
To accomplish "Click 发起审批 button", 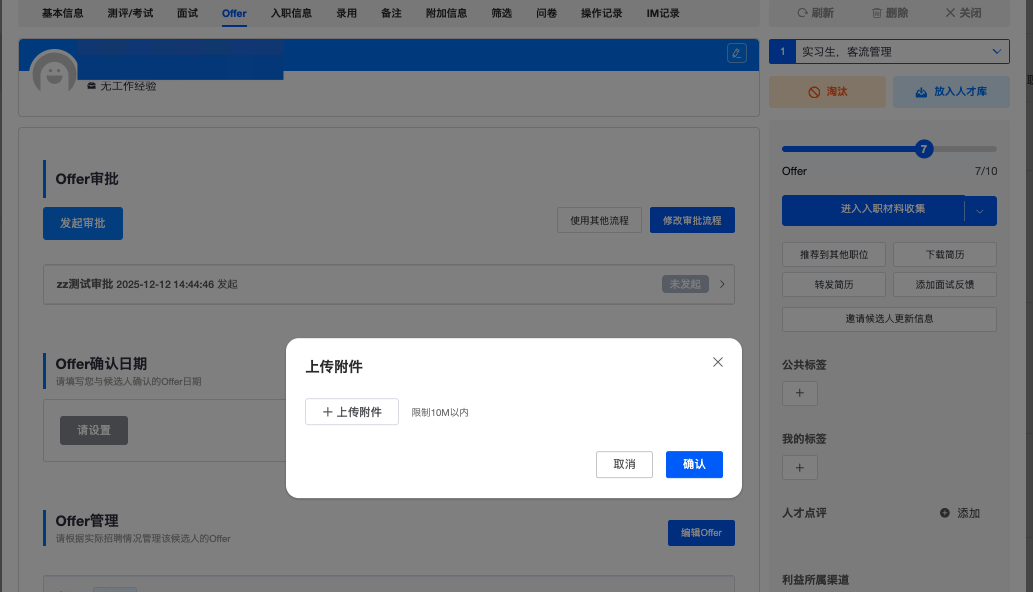I will (82, 223).
